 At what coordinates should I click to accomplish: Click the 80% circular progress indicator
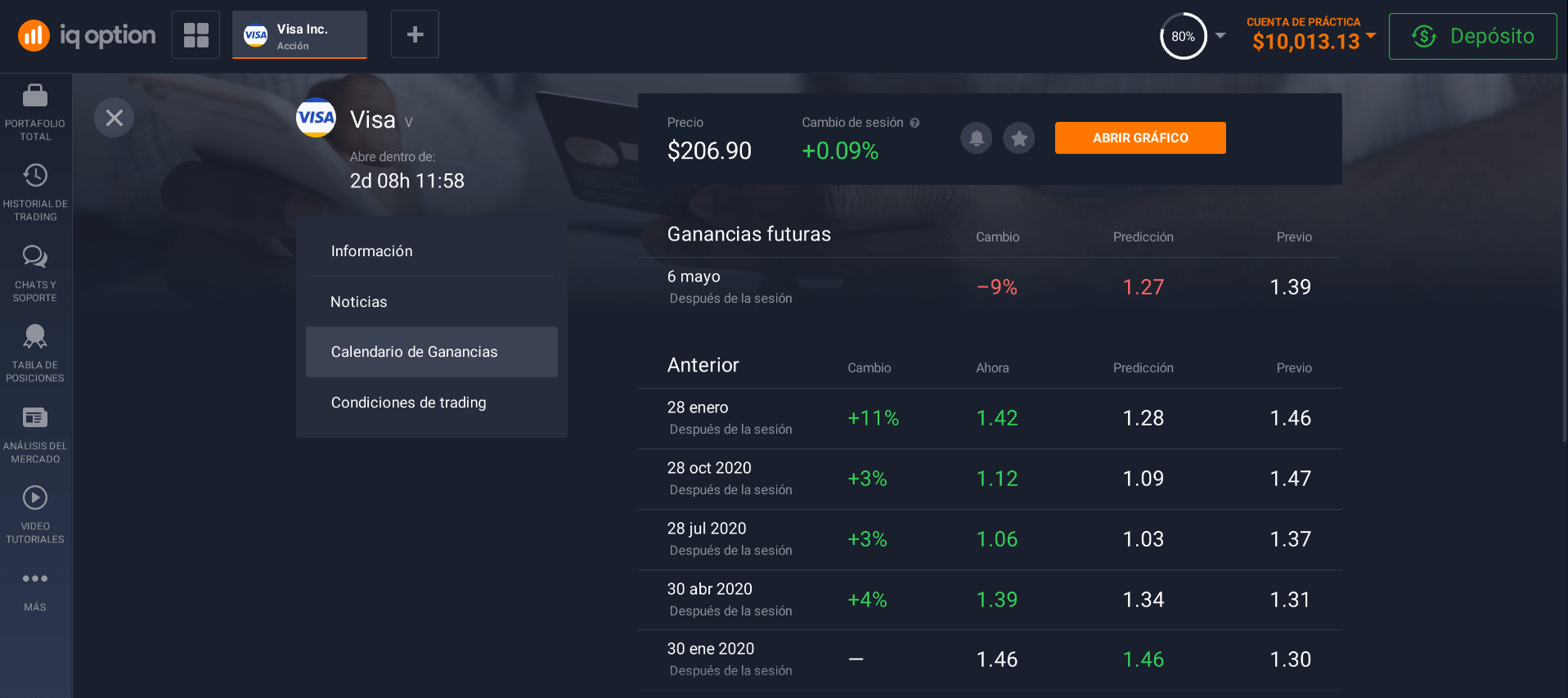point(1183,36)
